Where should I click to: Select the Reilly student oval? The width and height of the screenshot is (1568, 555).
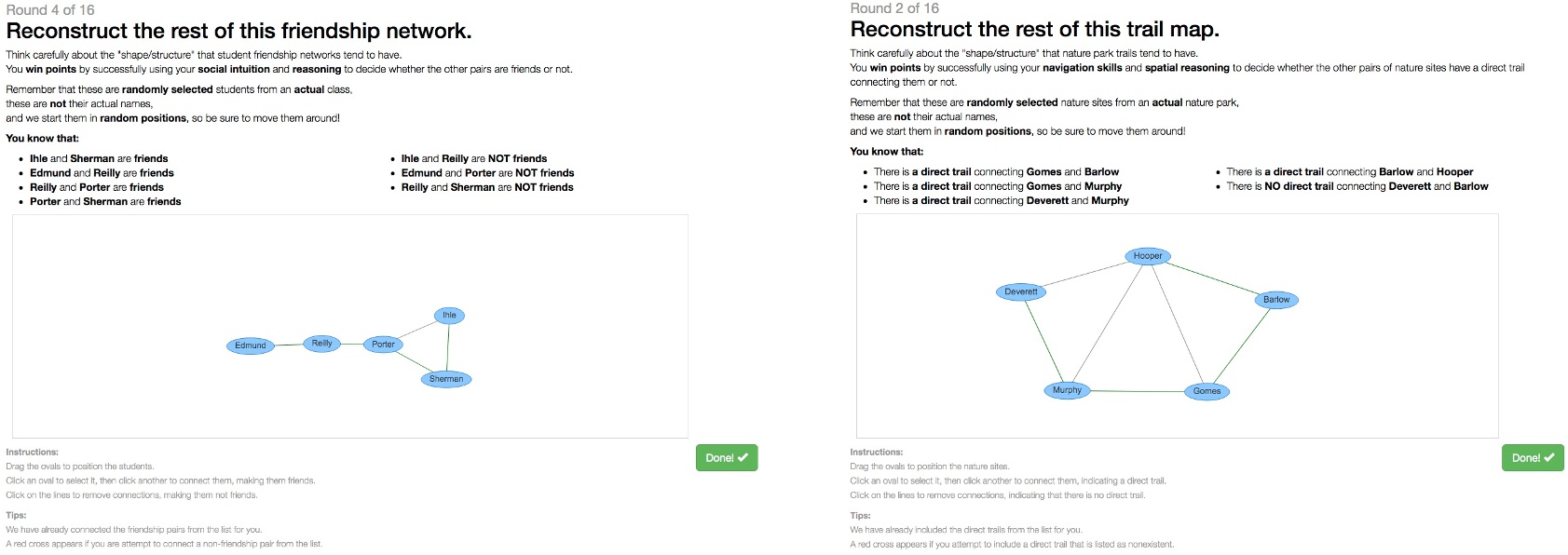(320, 343)
